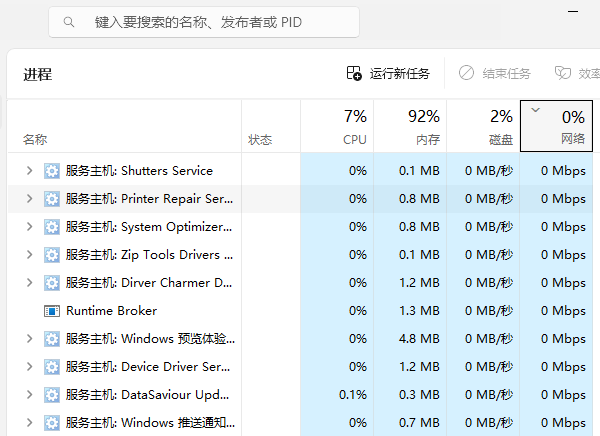Minimize the Task Manager window
600x436 pixels.
tap(573, 11)
